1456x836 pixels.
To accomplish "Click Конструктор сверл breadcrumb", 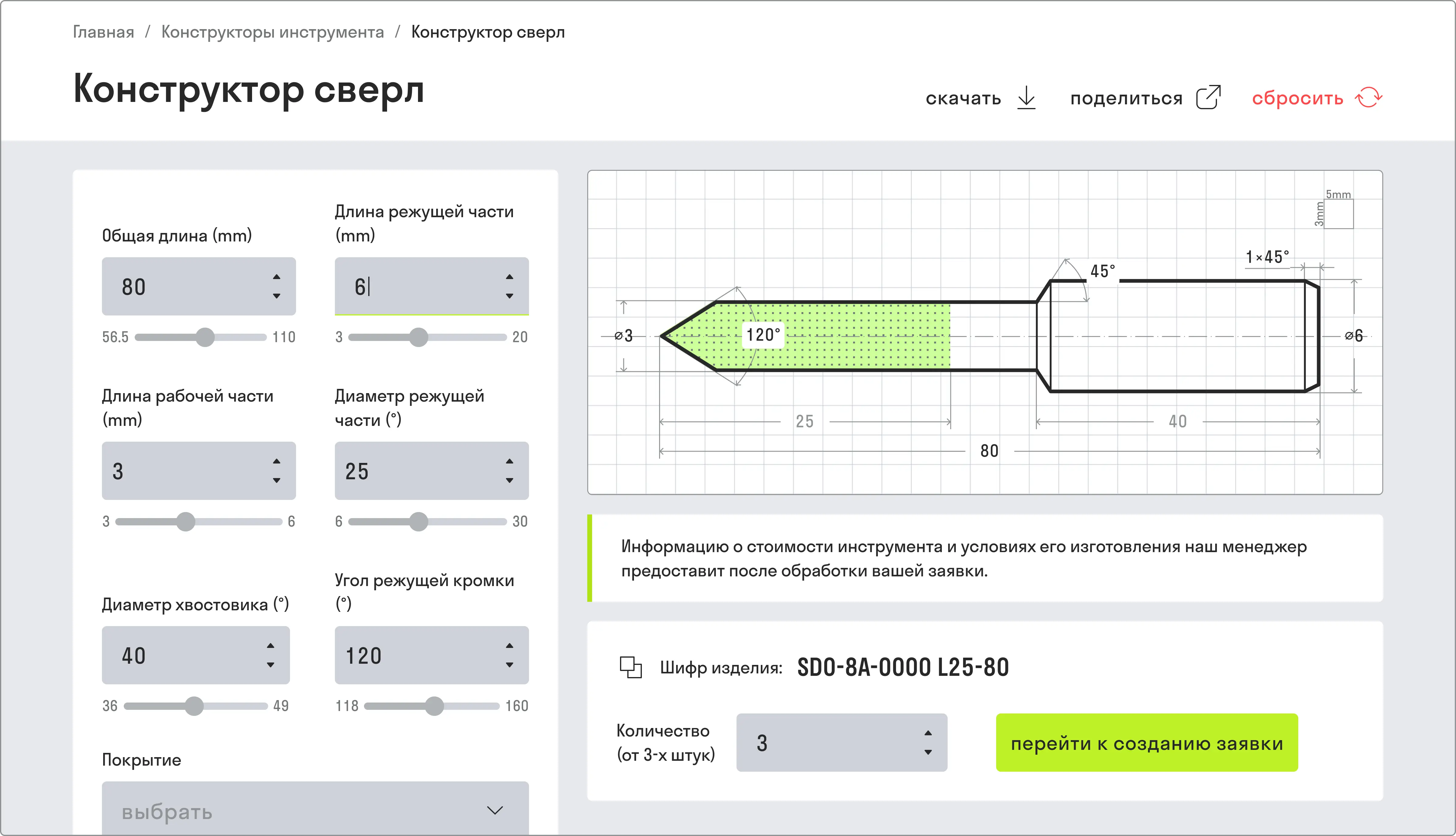I will coord(488,32).
